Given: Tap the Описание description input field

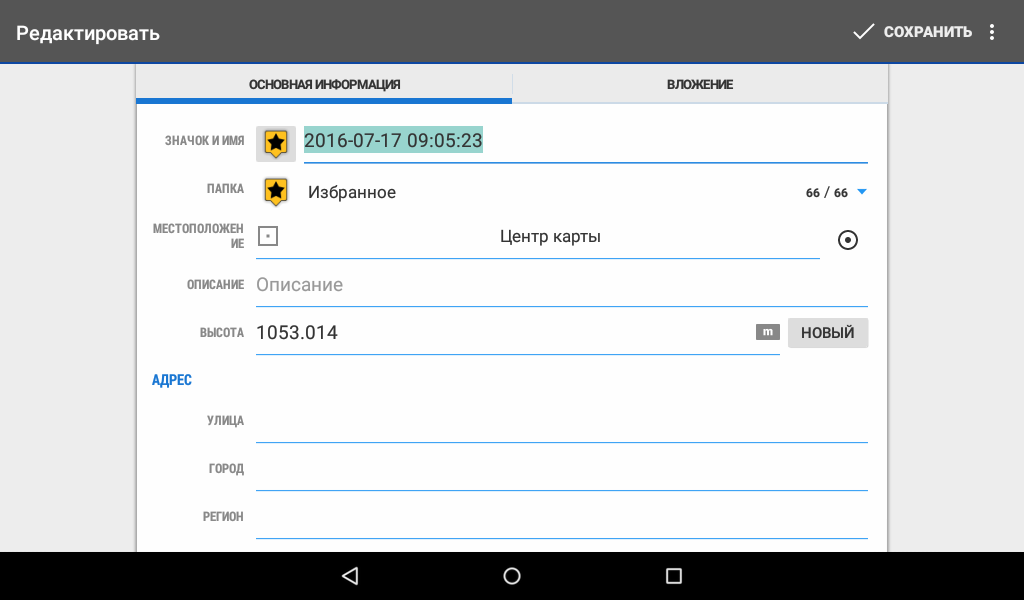Looking at the screenshot, I should (560, 285).
